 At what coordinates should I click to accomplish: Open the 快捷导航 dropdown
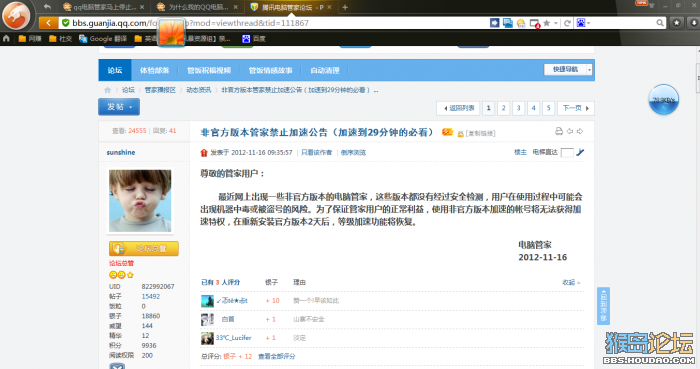click(x=568, y=70)
